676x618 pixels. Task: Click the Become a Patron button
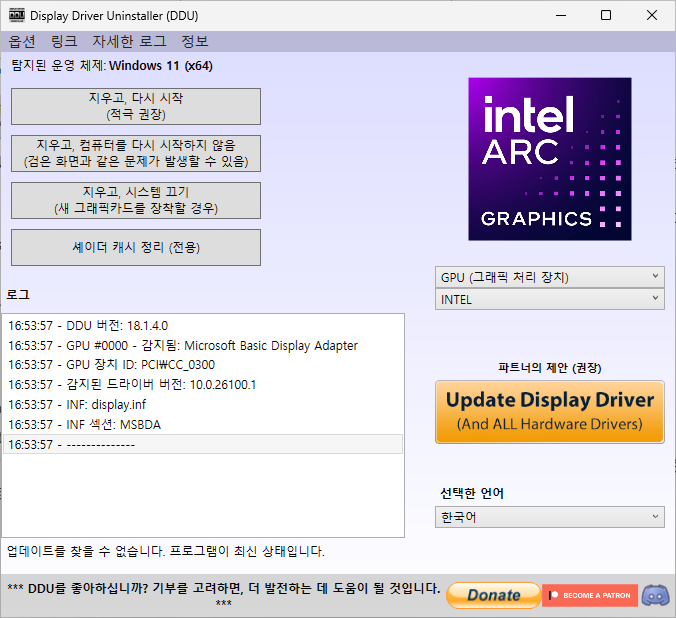[x=589, y=595]
